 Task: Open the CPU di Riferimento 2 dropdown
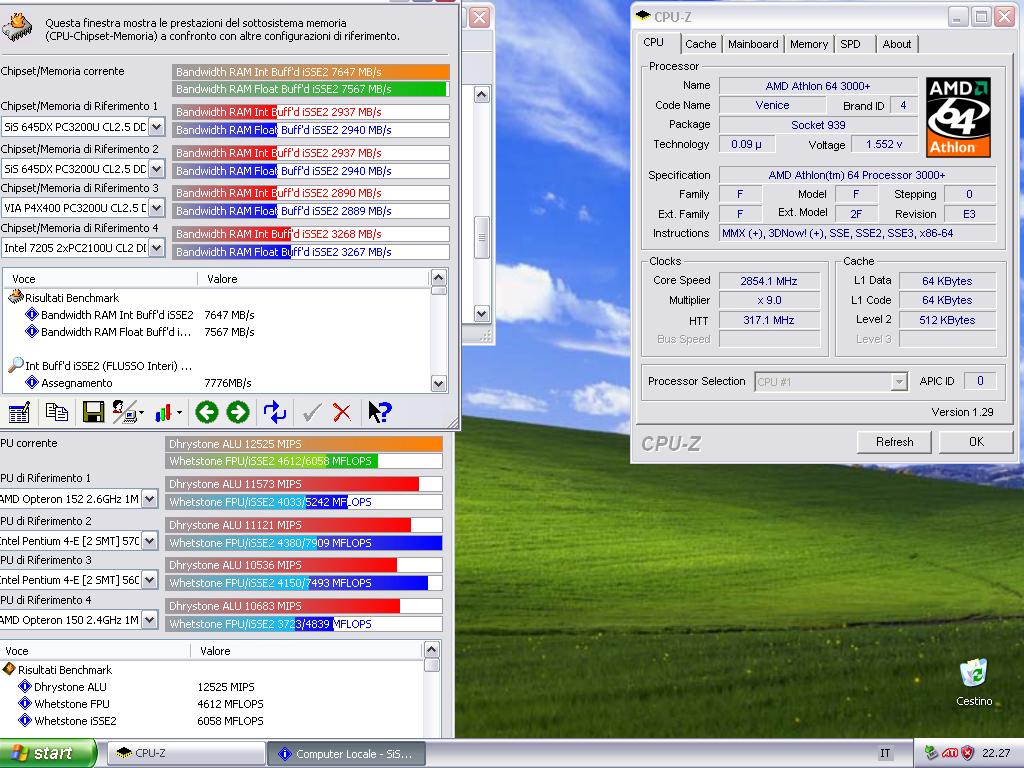click(150, 541)
